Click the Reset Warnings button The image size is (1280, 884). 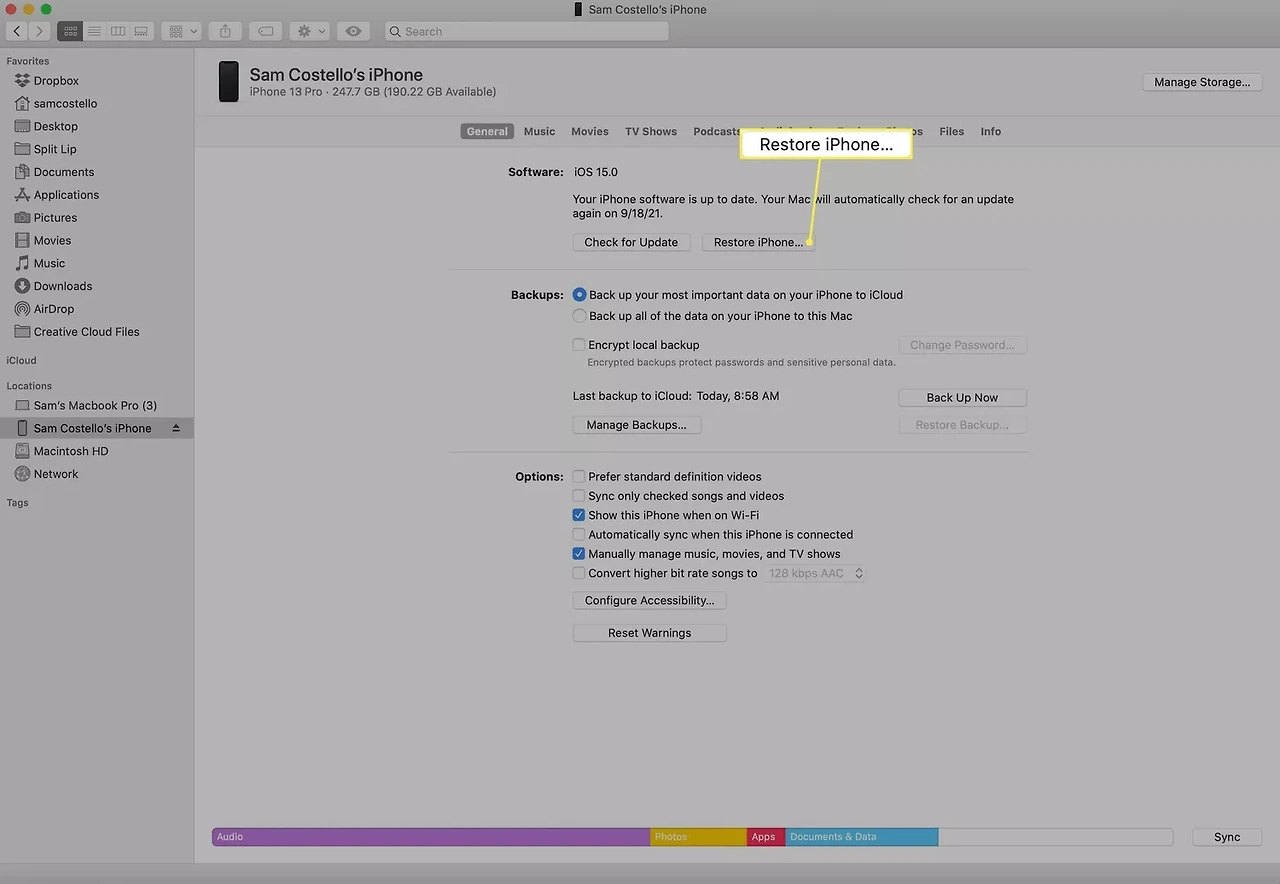649,633
